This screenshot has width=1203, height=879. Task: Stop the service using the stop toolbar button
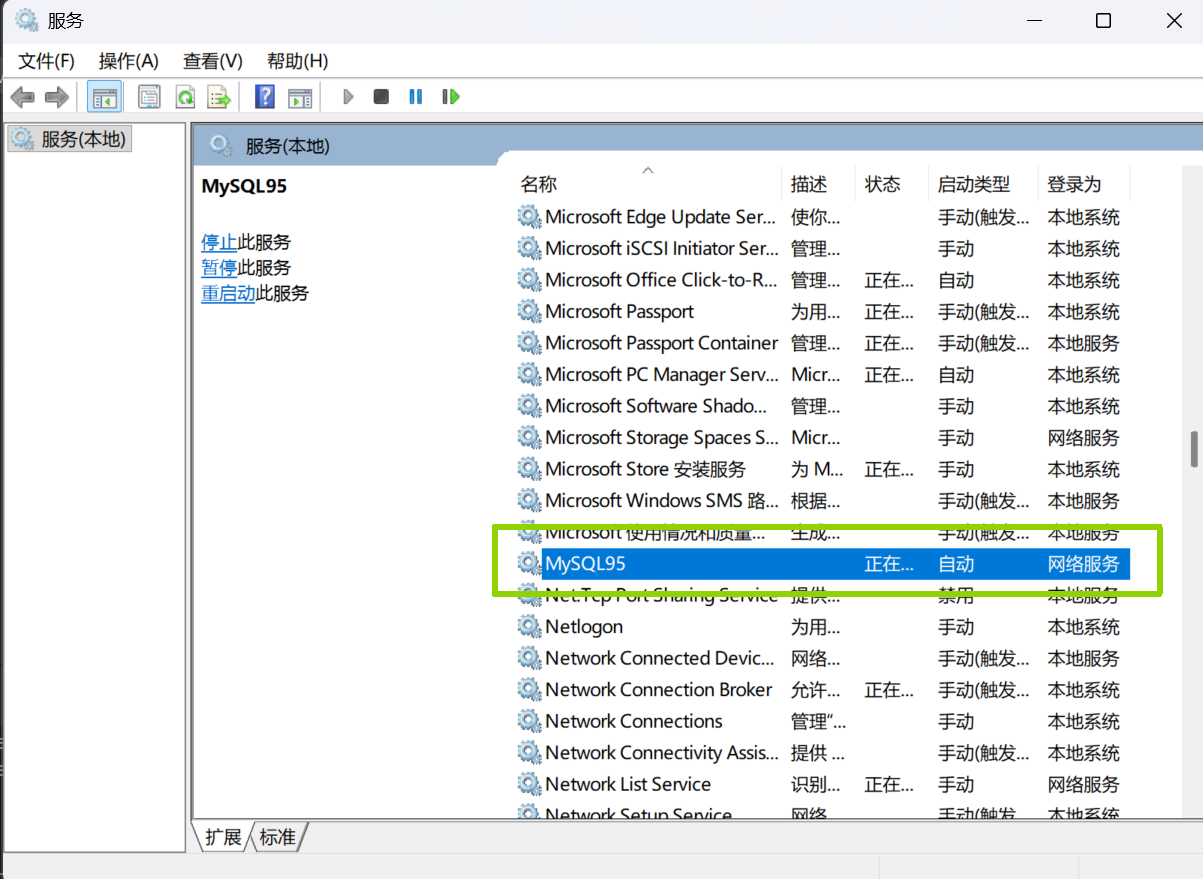[380, 96]
